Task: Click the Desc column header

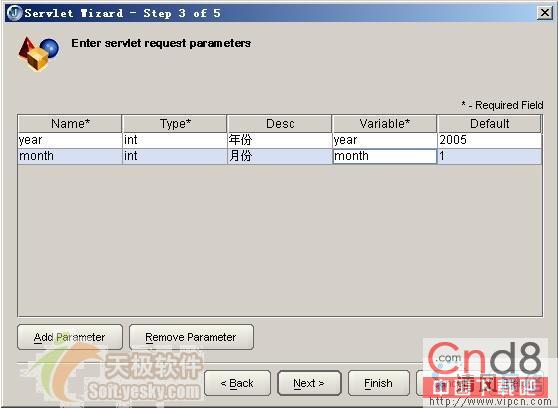Action: 280,124
